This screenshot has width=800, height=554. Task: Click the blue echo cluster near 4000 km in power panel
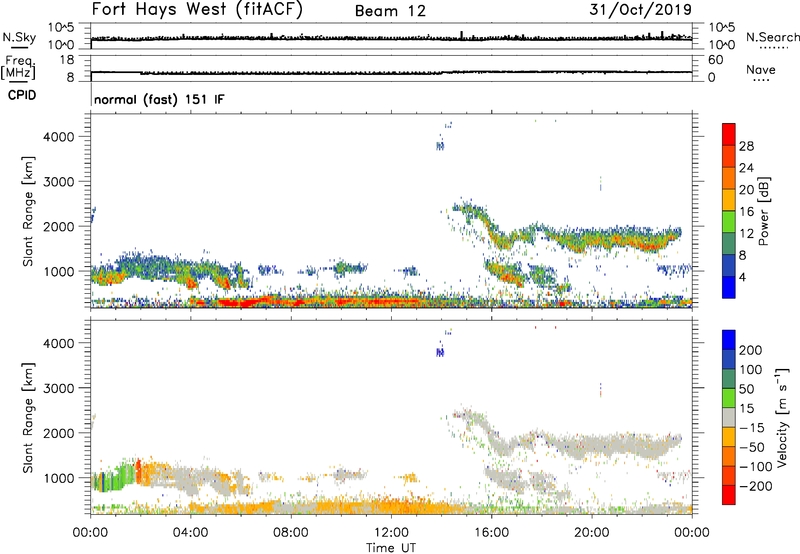point(440,146)
